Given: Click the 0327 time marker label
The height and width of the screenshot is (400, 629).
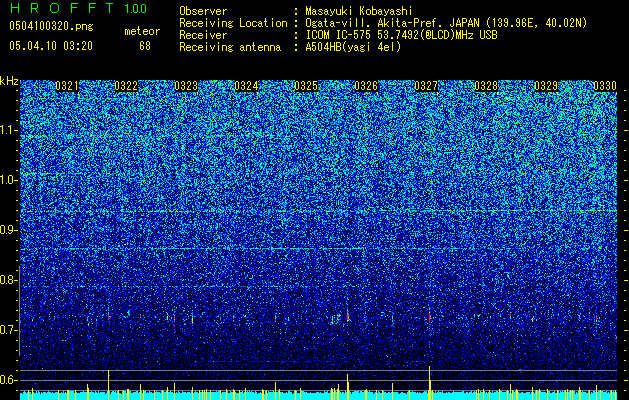Looking at the screenshot, I should pos(426,86).
